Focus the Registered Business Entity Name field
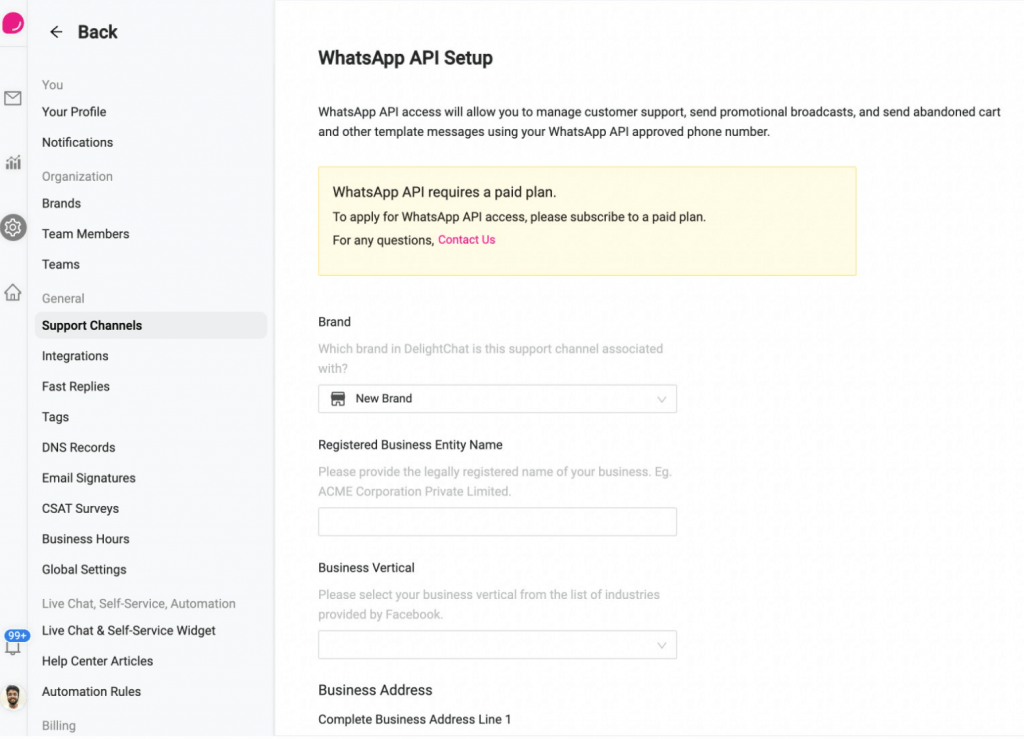 coord(497,522)
